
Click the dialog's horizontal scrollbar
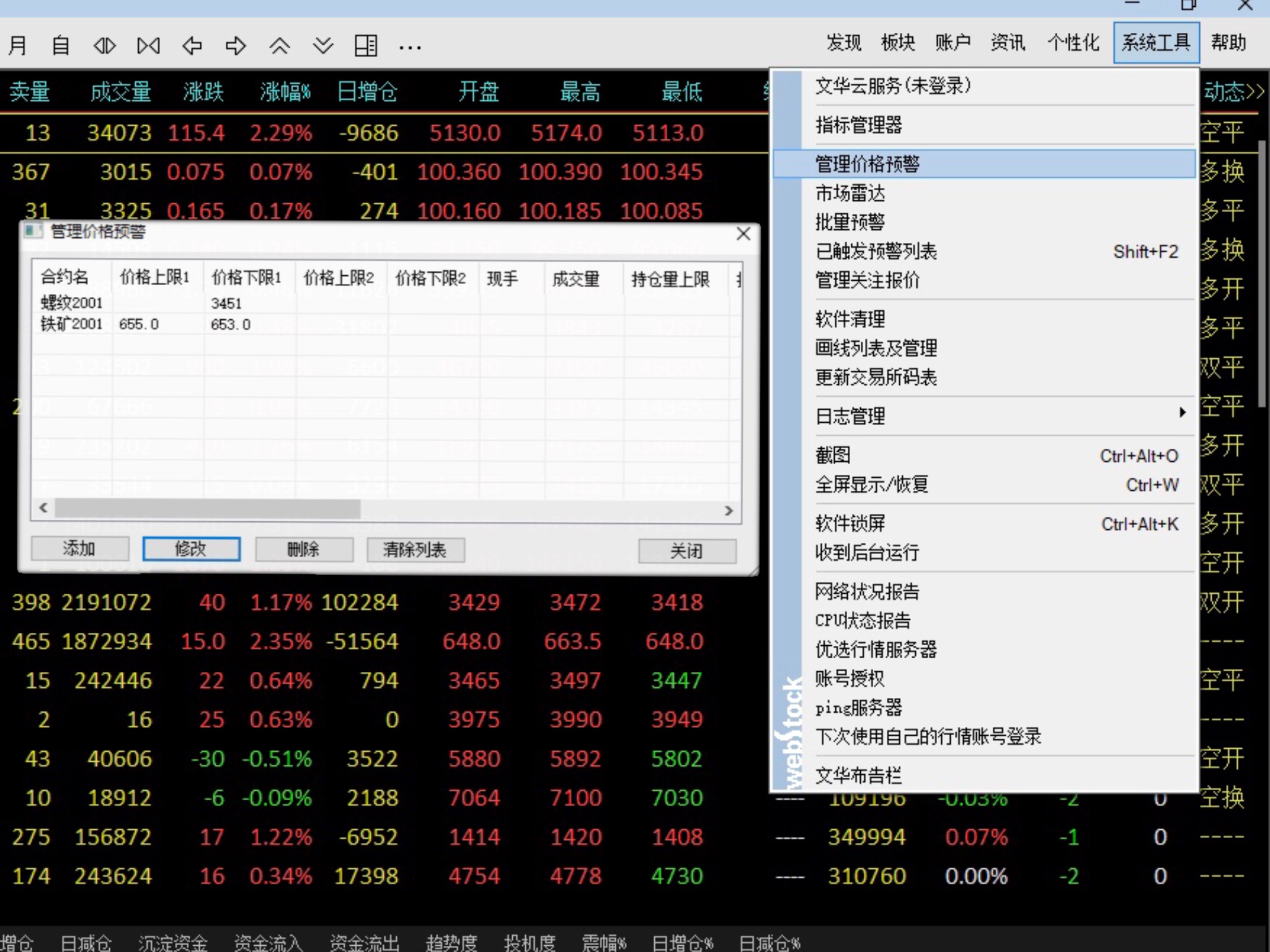pyautogui.click(x=206, y=508)
